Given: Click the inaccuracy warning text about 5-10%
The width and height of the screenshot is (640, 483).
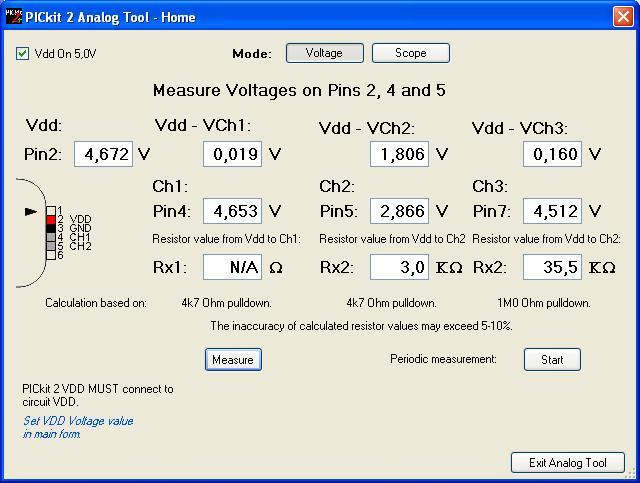Looking at the screenshot, I should (362, 326).
